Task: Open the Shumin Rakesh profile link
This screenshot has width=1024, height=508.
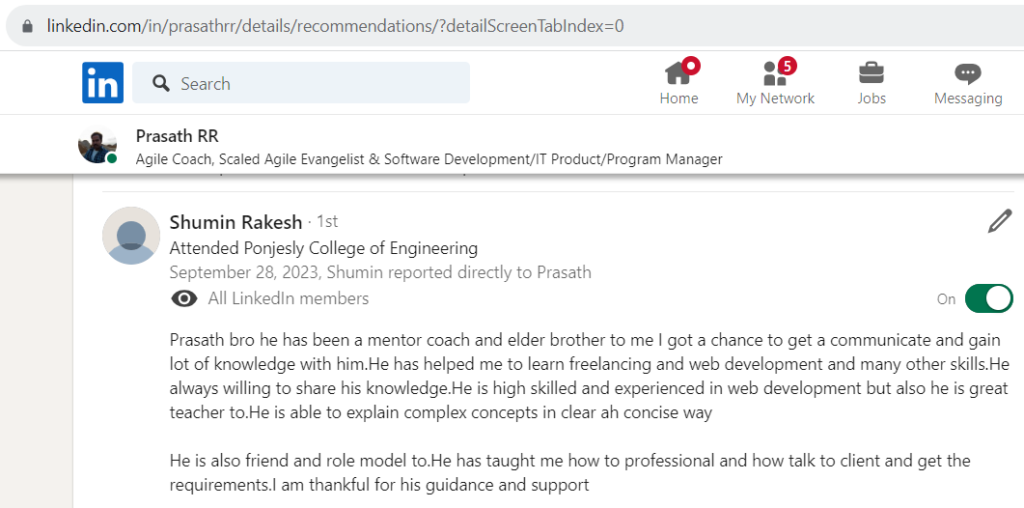Action: 236,222
